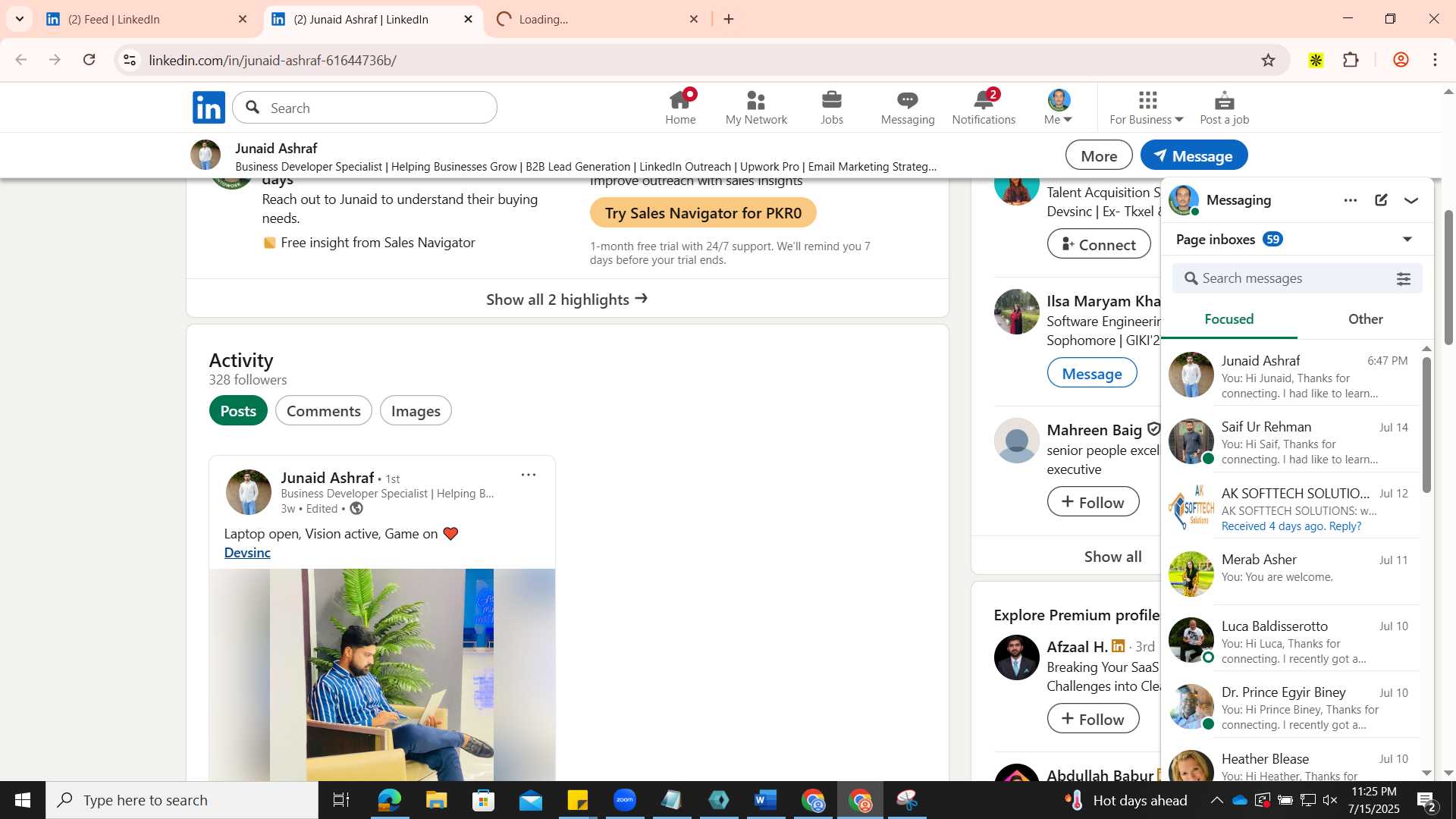Image resolution: width=1456 pixels, height=819 pixels.
Task: Click the message list scrollbar
Action: 1426,425
